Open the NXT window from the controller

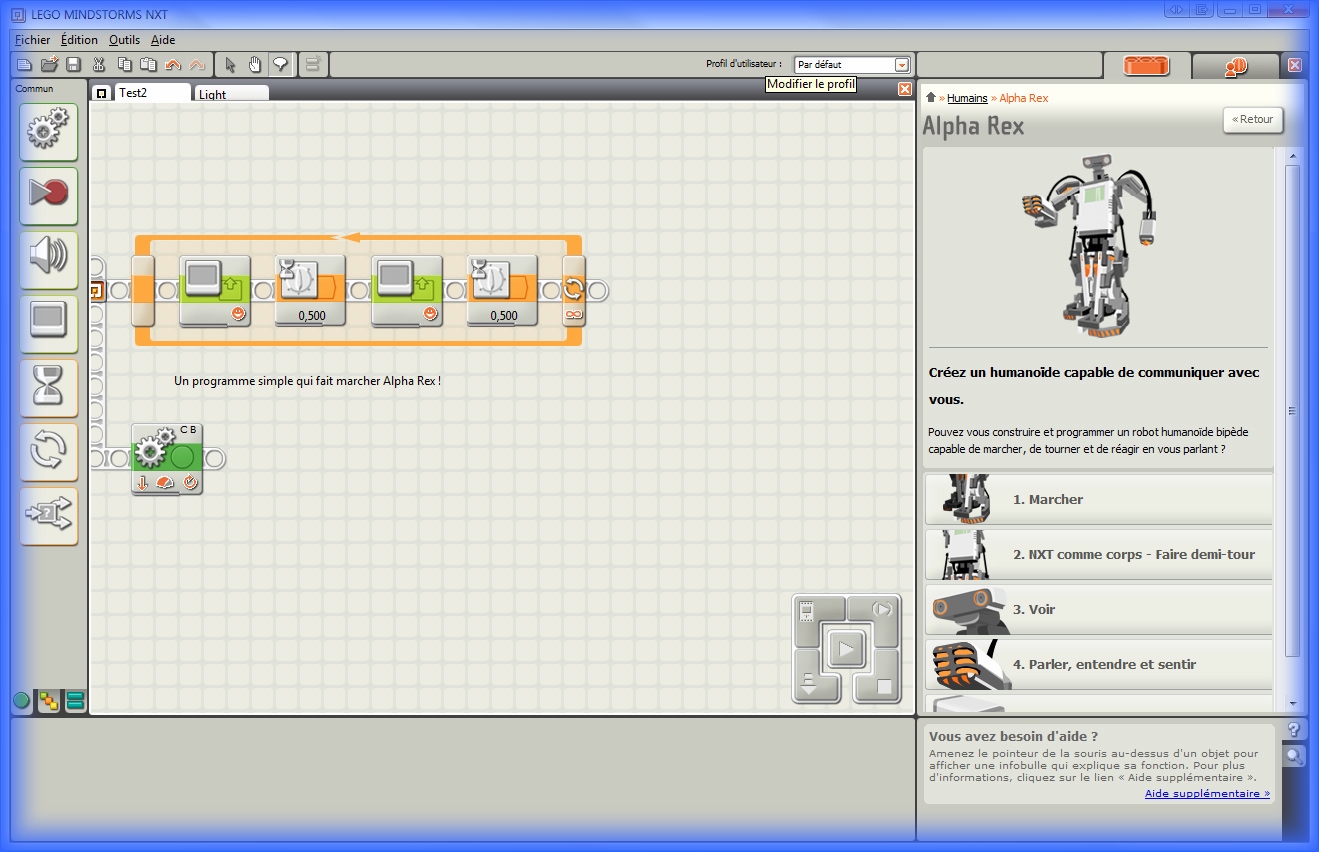809,610
